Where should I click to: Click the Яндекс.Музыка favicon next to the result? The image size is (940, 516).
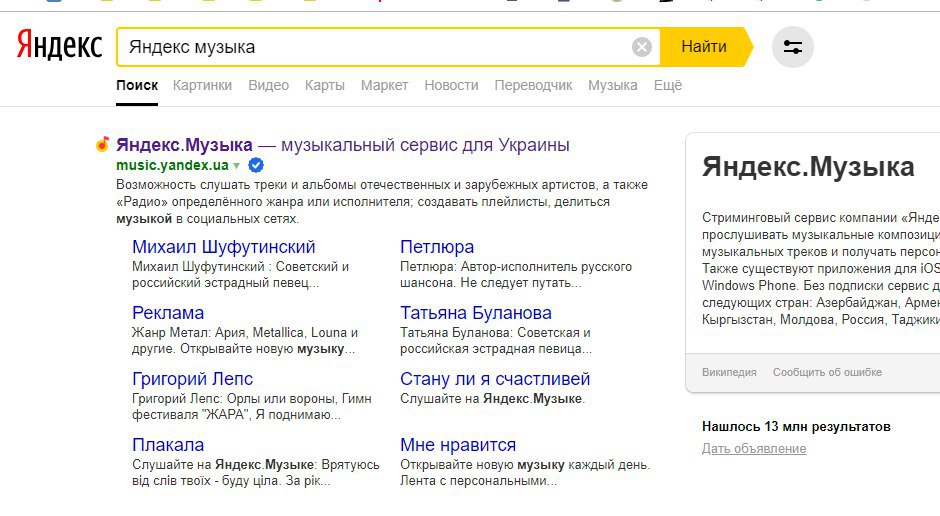coord(103,144)
